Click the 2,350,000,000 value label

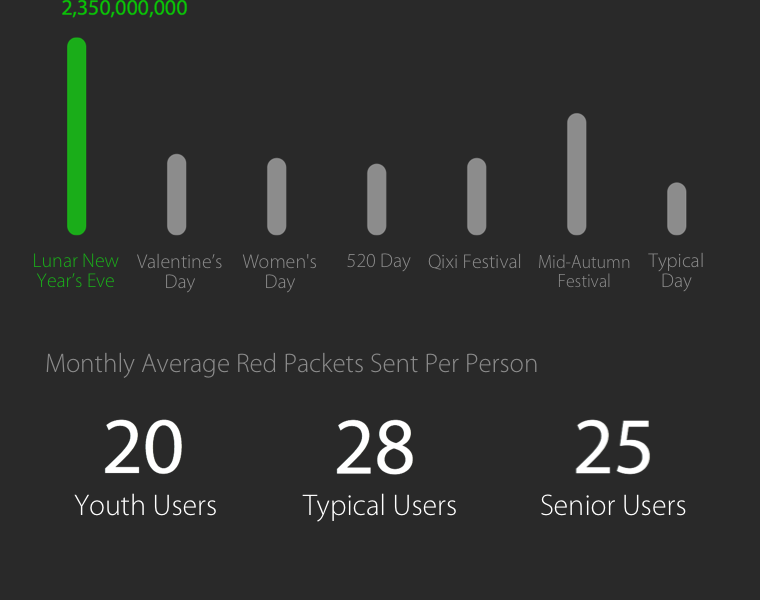click(124, 9)
